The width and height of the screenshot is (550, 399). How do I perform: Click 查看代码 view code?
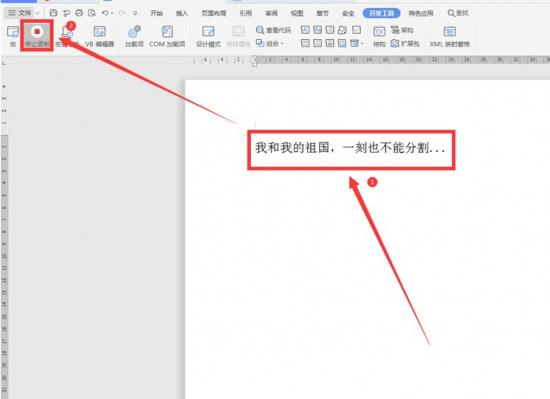point(274,30)
